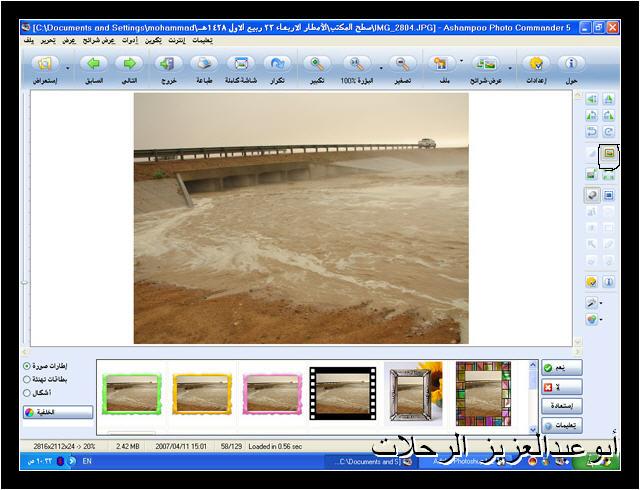
Task: Expand the magic wand tool dropdown arrow
Action: tap(601, 303)
